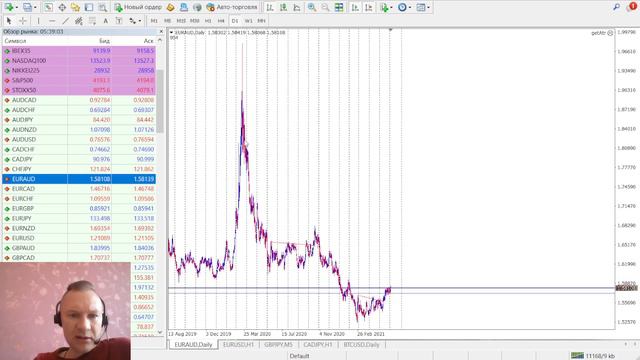Select the EURUSD row in Market Watch
The width and height of the screenshot is (640, 360).
79,238
